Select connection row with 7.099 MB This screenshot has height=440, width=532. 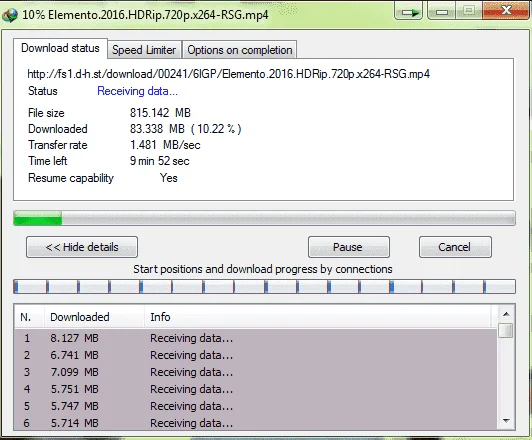(x=256, y=372)
